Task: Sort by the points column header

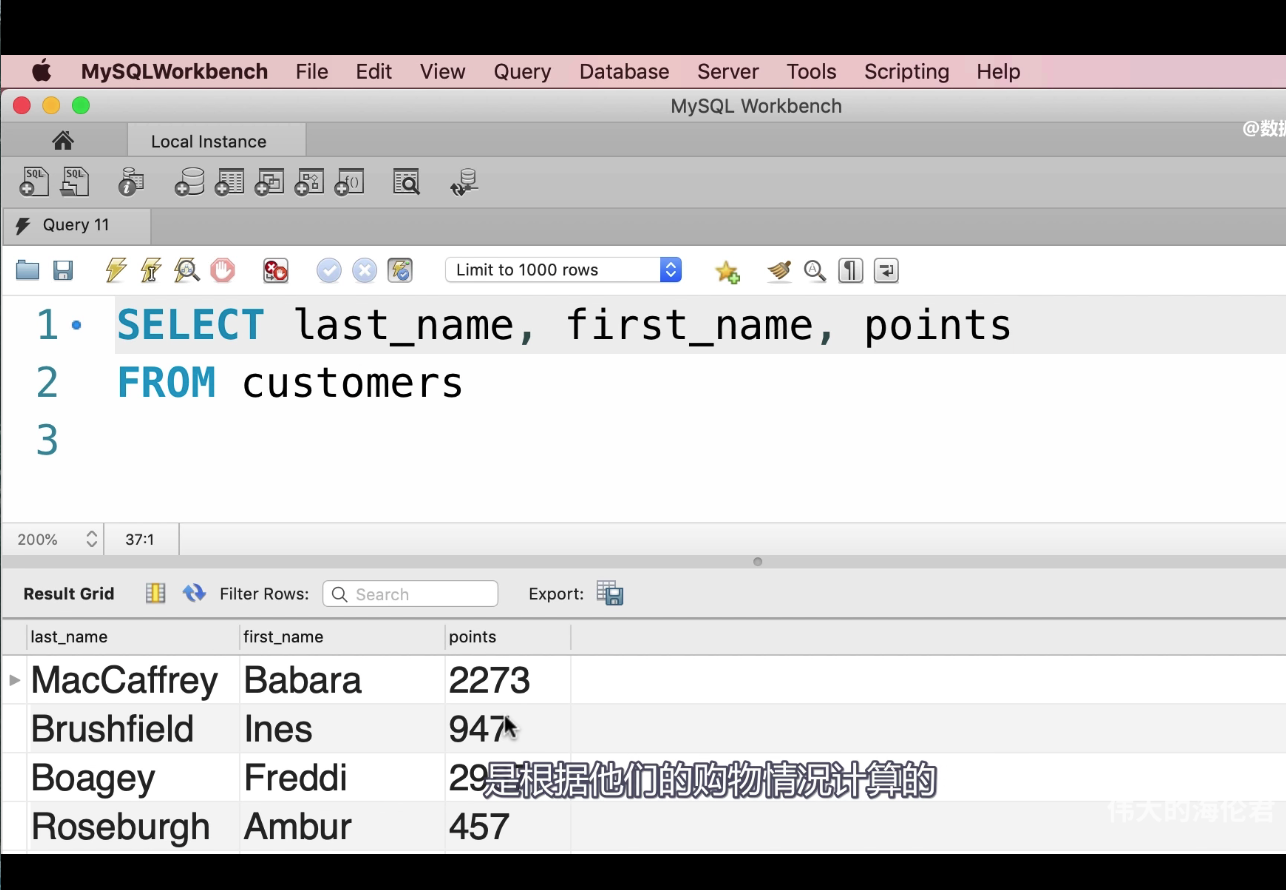Action: pos(507,637)
